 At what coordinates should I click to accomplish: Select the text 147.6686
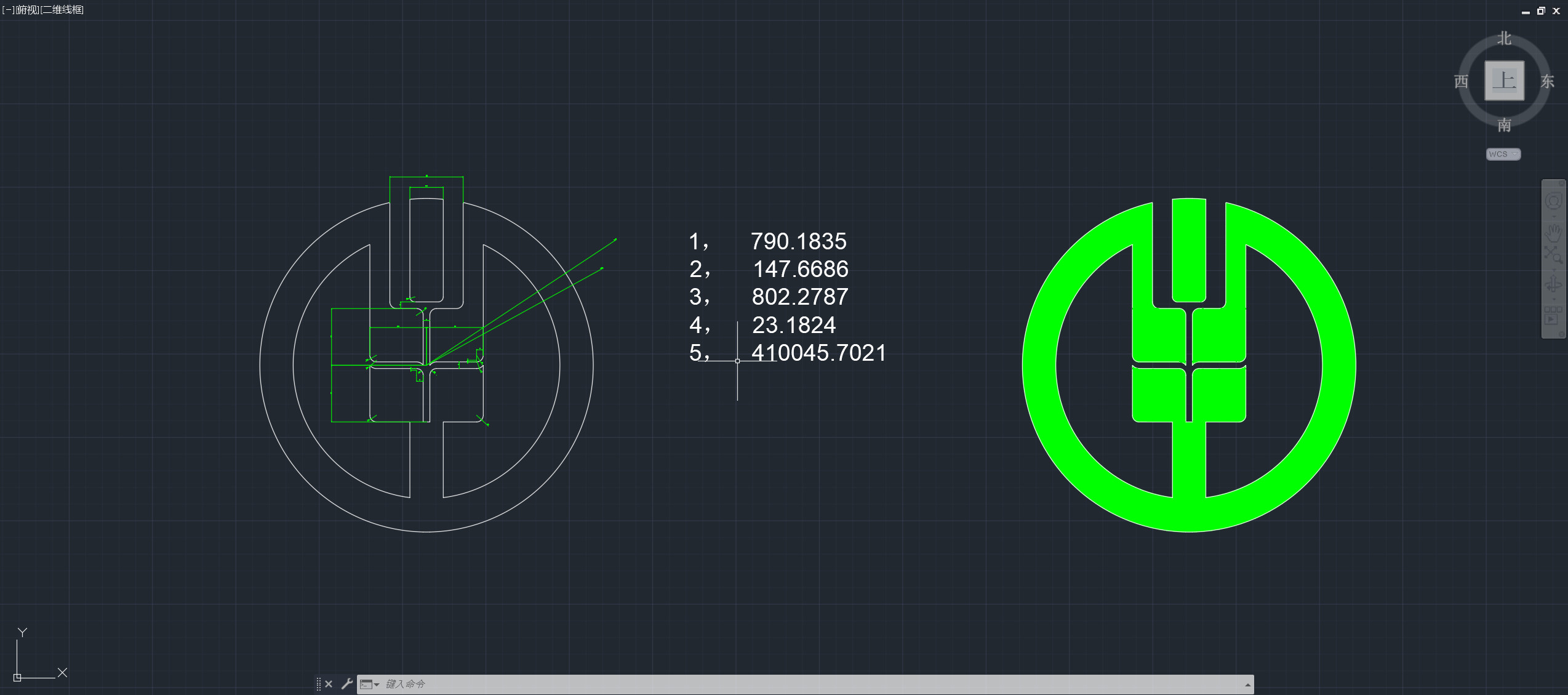[x=801, y=269]
